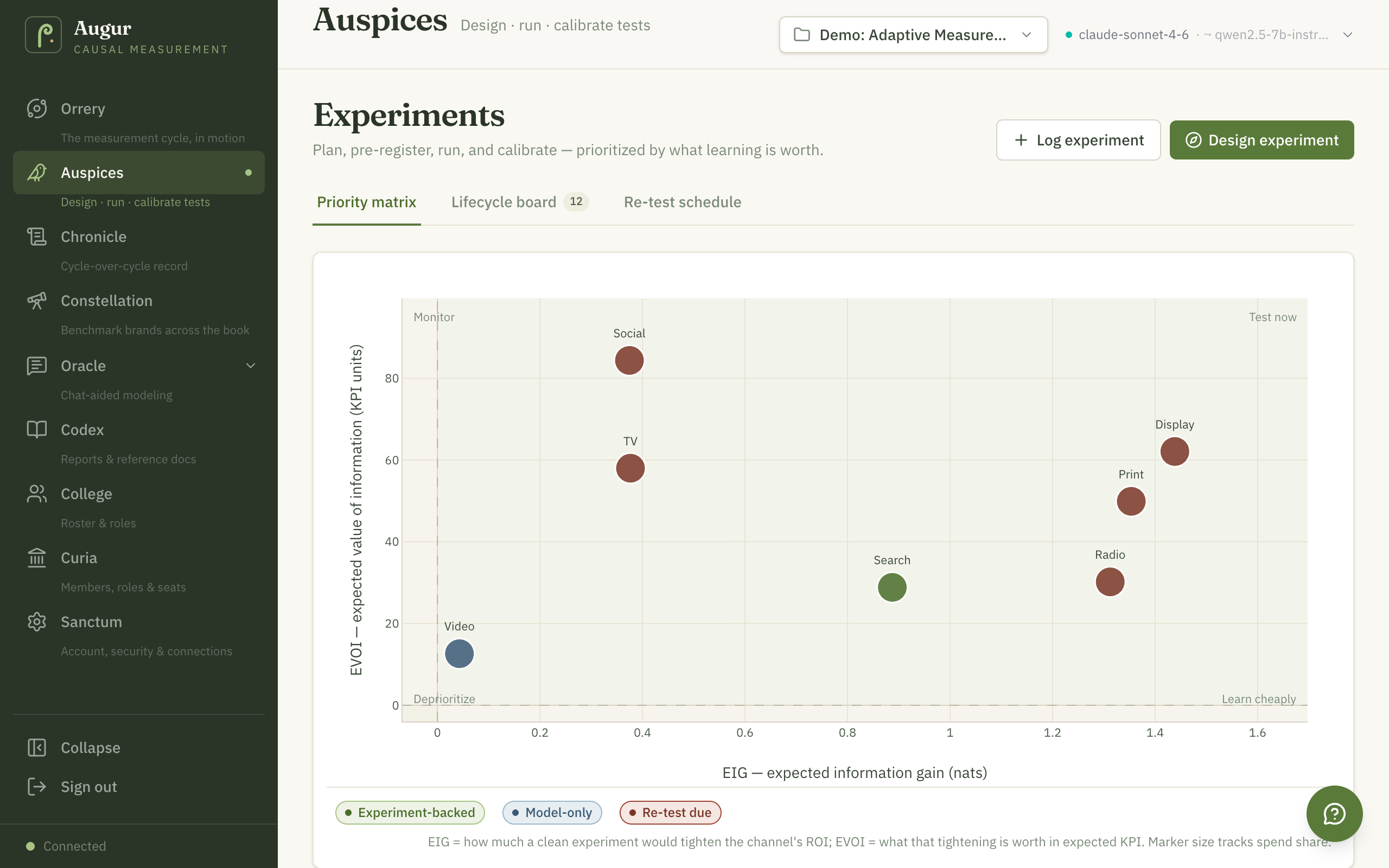Click the Deprioritize quadrant label
Screen dimensions: 1389x868
coord(444,699)
